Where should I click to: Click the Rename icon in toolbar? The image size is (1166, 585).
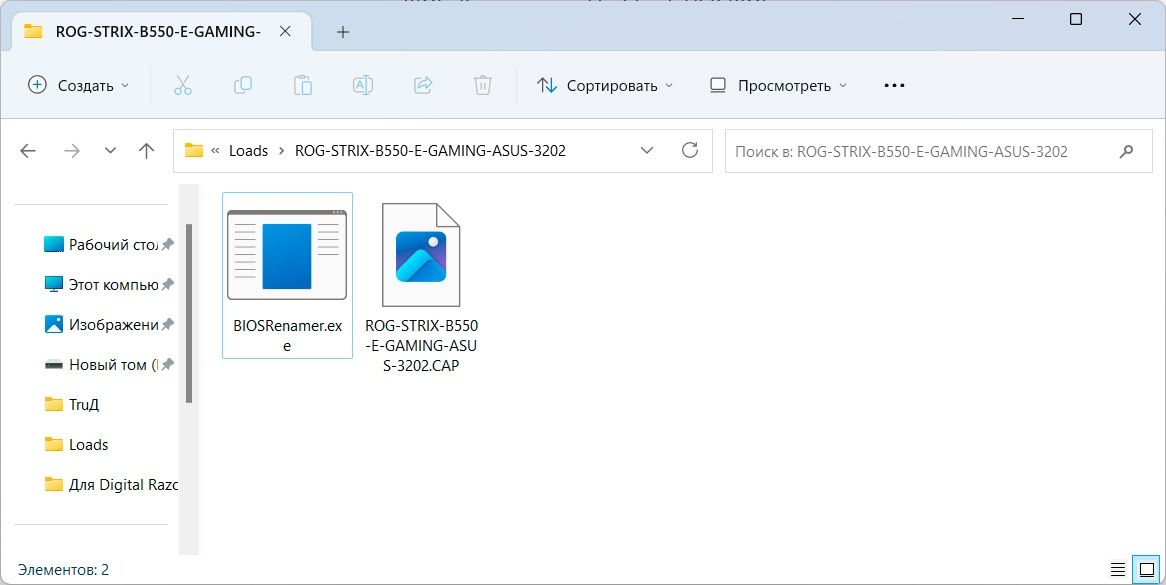pyautogui.click(x=362, y=86)
